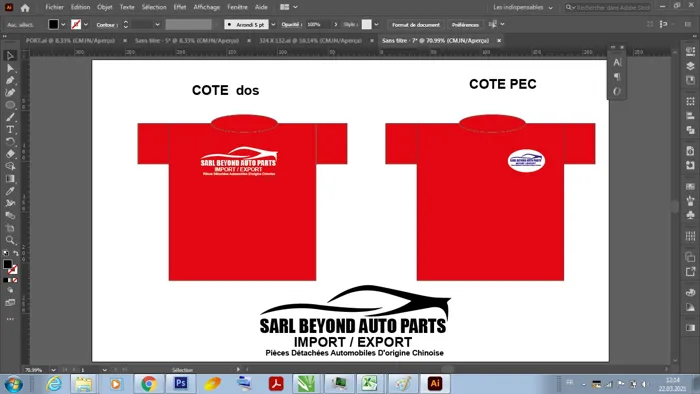Screen dimensions: 700x394
Task: Open the fill color dropdown
Action: pos(63,25)
